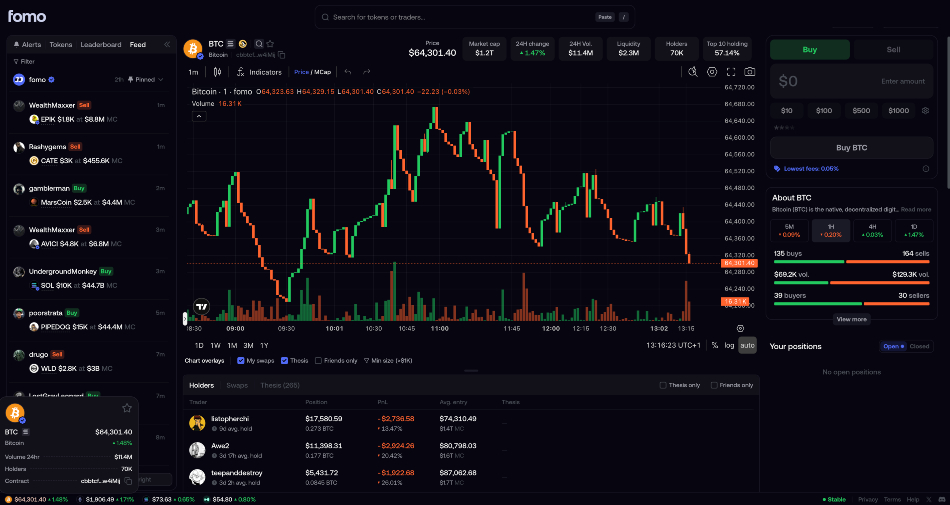Open the Min size filter dropdown
The width and height of the screenshot is (950, 505).
[388, 361]
